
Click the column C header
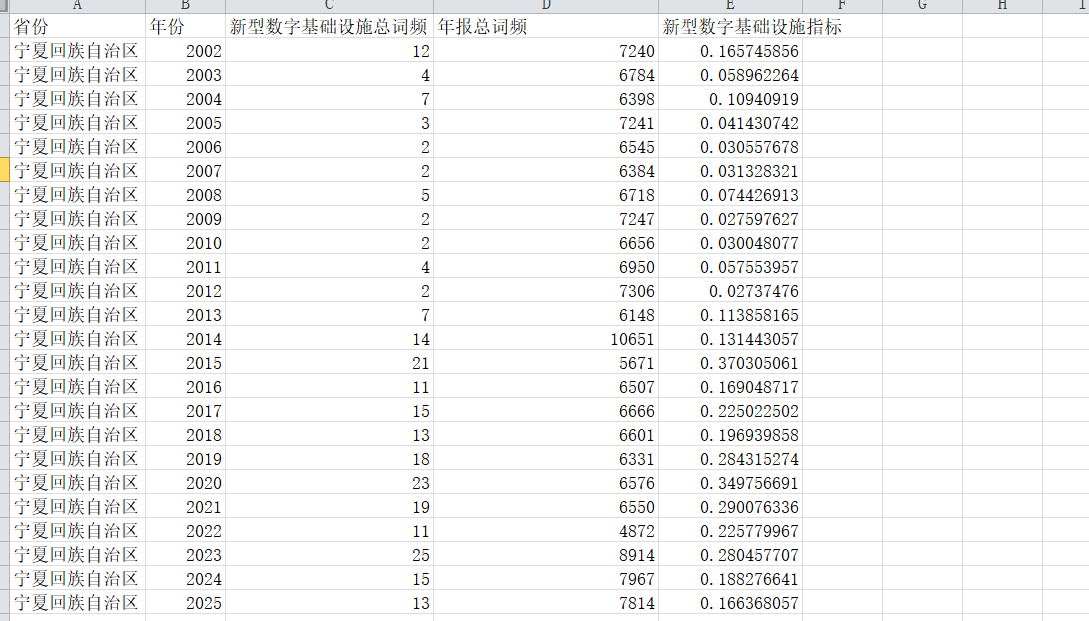[329, 6]
